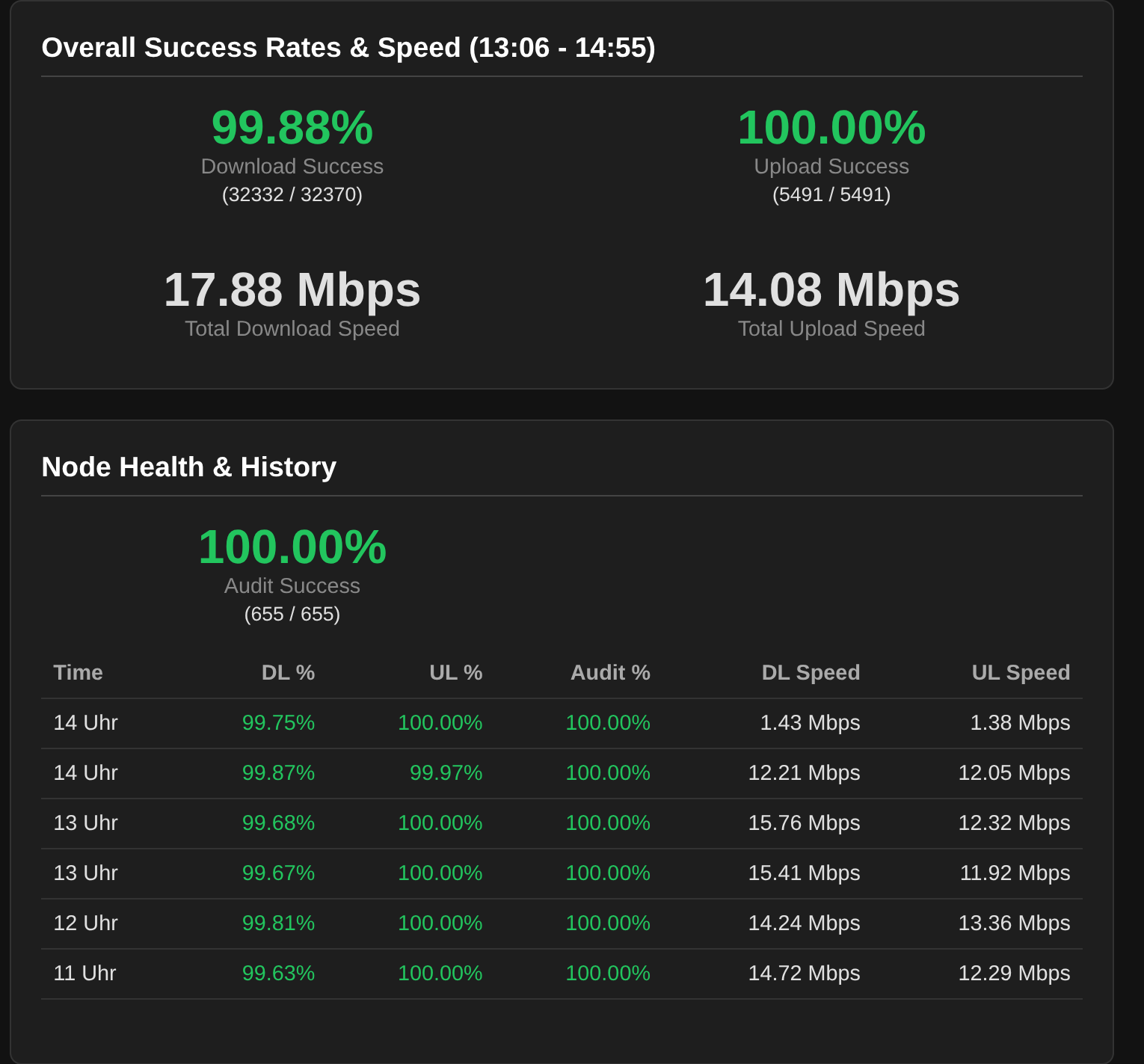Click the Node Health & History heading
Image resolution: width=1144 pixels, height=1064 pixels.
coord(189,467)
